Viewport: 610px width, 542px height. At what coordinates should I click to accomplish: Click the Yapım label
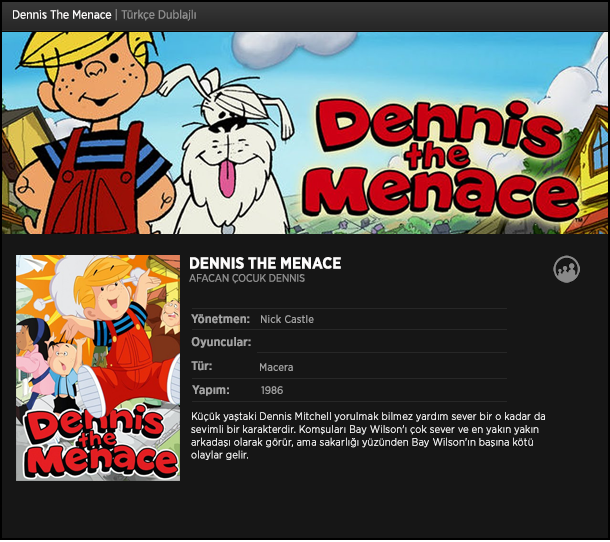pyautogui.click(x=210, y=390)
